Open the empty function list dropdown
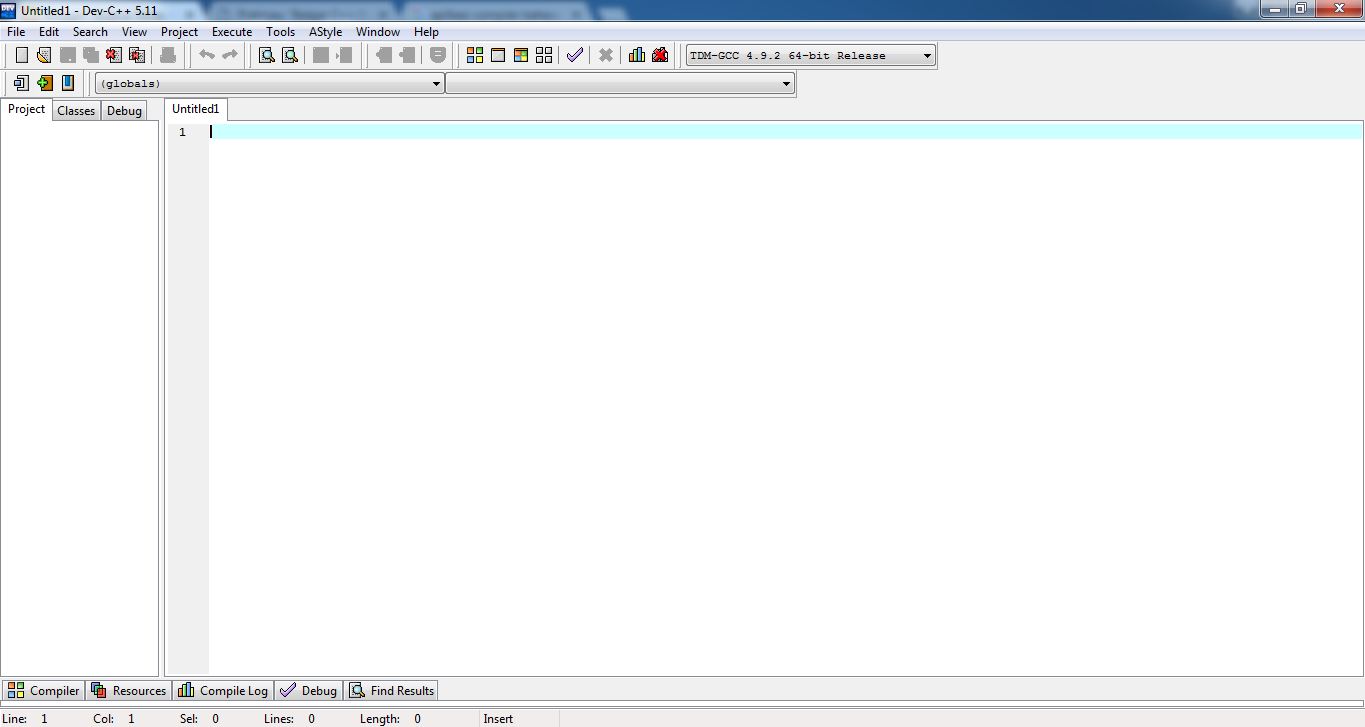Screen dimensions: 1365x727 pyautogui.click(x=620, y=84)
